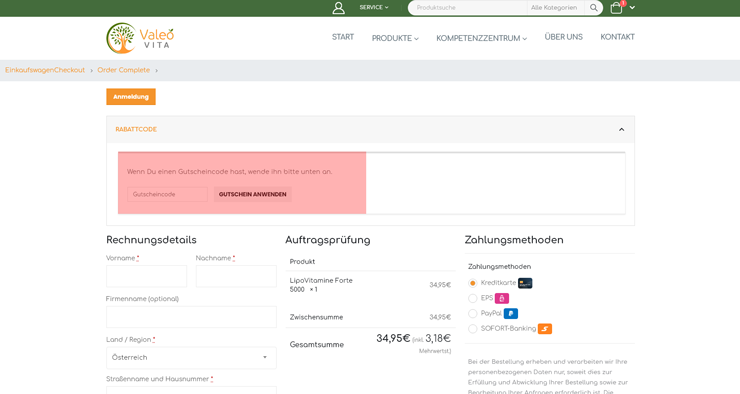
Task: Focus the Vorname input field
Action: (146, 276)
